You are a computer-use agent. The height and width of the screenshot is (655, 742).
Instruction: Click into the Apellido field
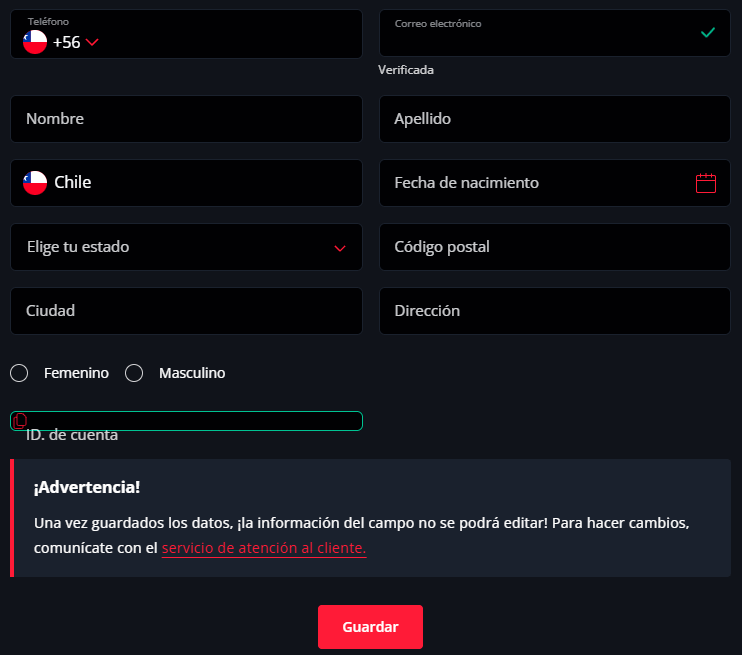(x=555, y=119)
